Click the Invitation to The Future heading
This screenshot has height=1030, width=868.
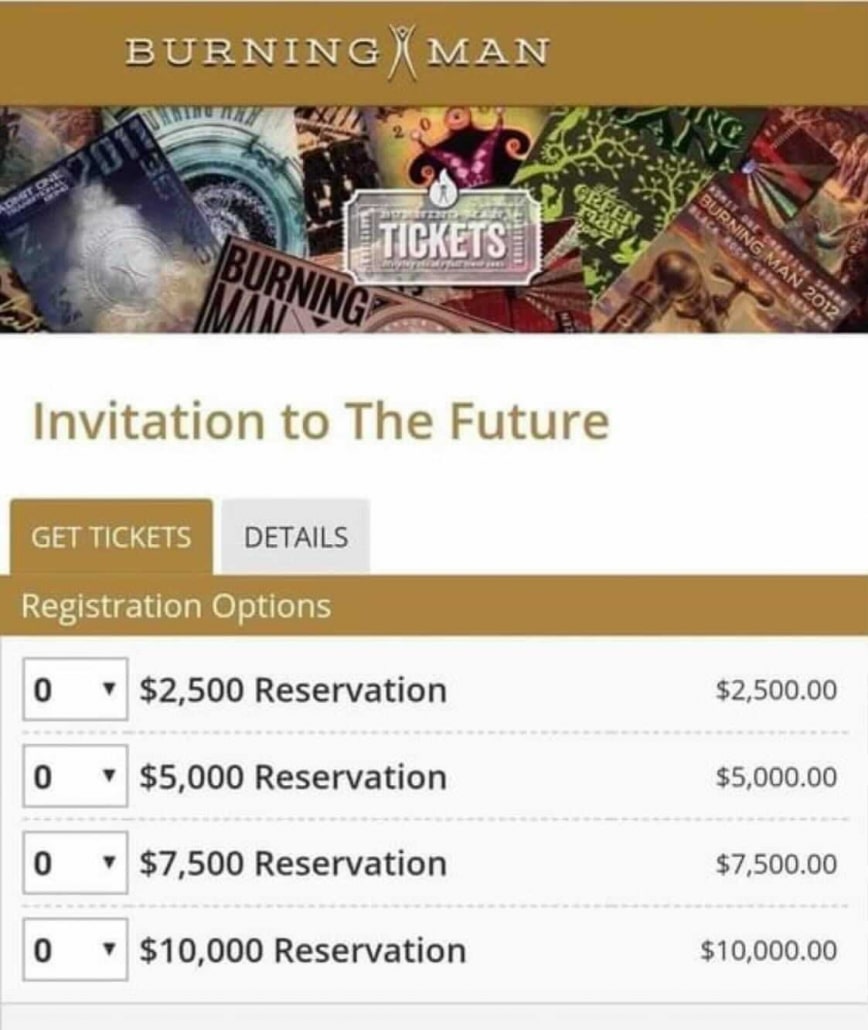pos(320,421)
